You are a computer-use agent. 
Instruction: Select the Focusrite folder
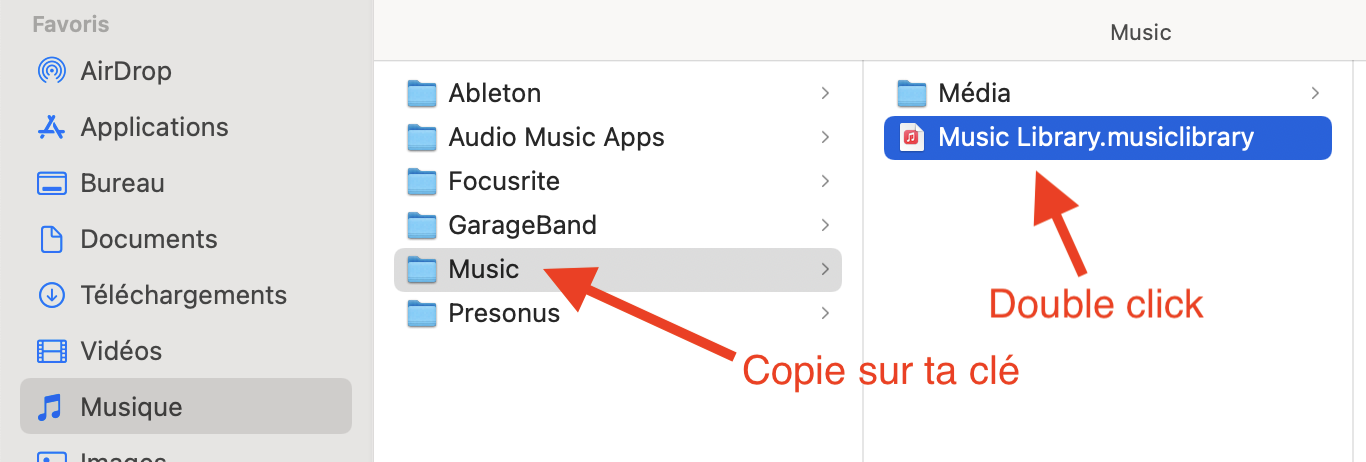click(503, 181)
